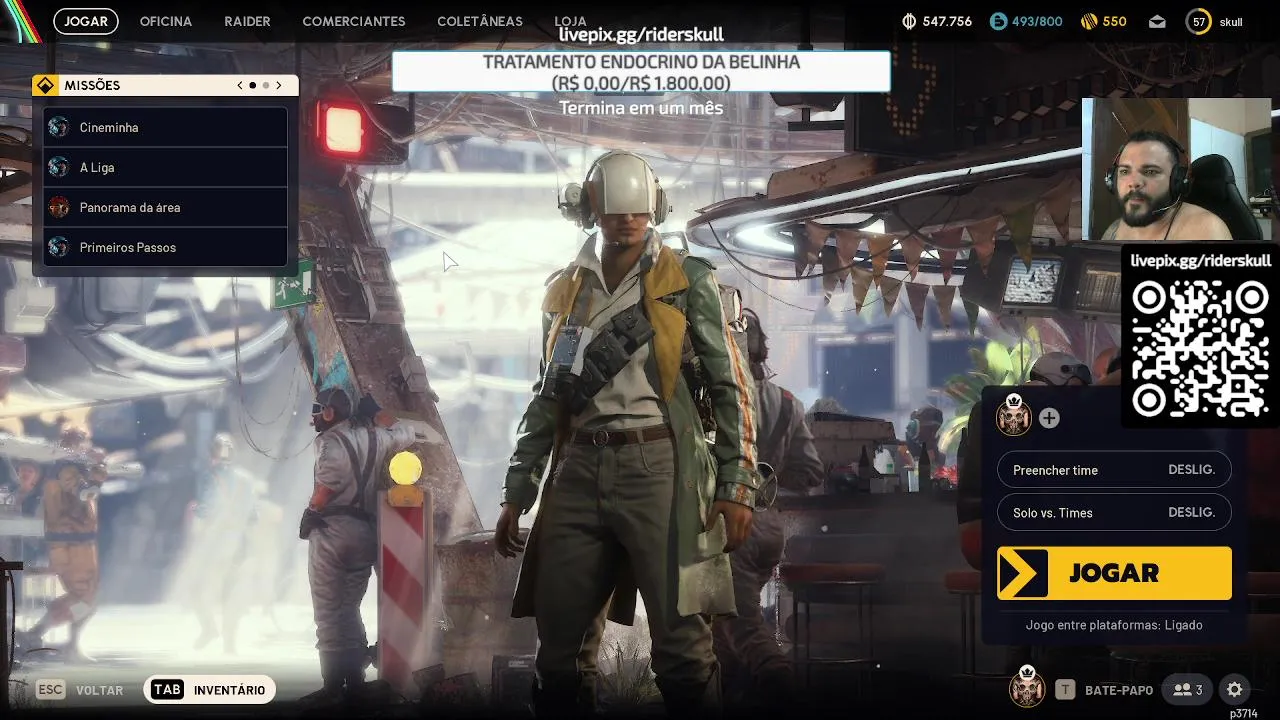Click the Jogo entre plataformas: Ligado text

point(1114,625)
